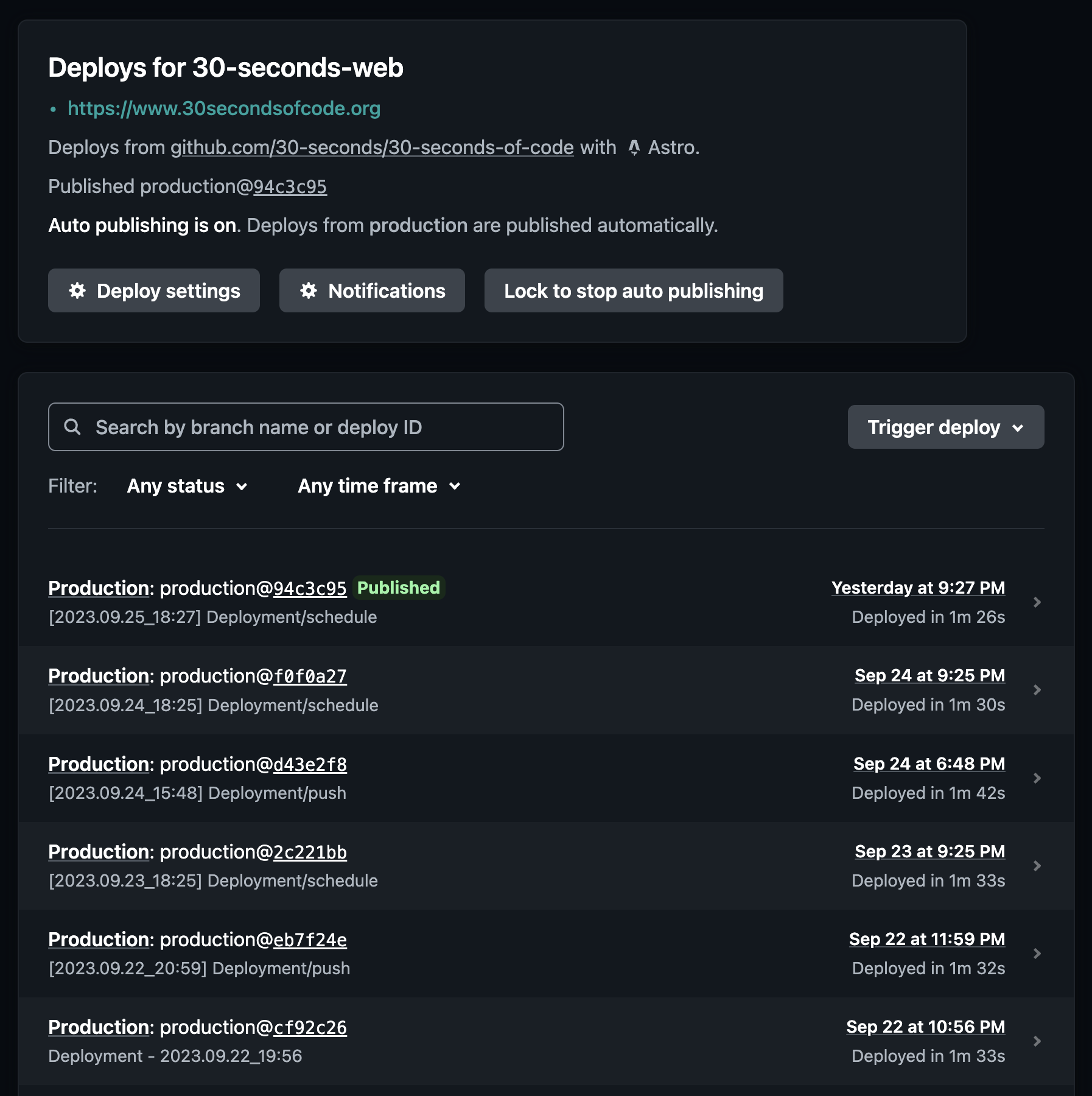
Task: Open the Published deploy via its right chevron
Action: point(1037,602)
